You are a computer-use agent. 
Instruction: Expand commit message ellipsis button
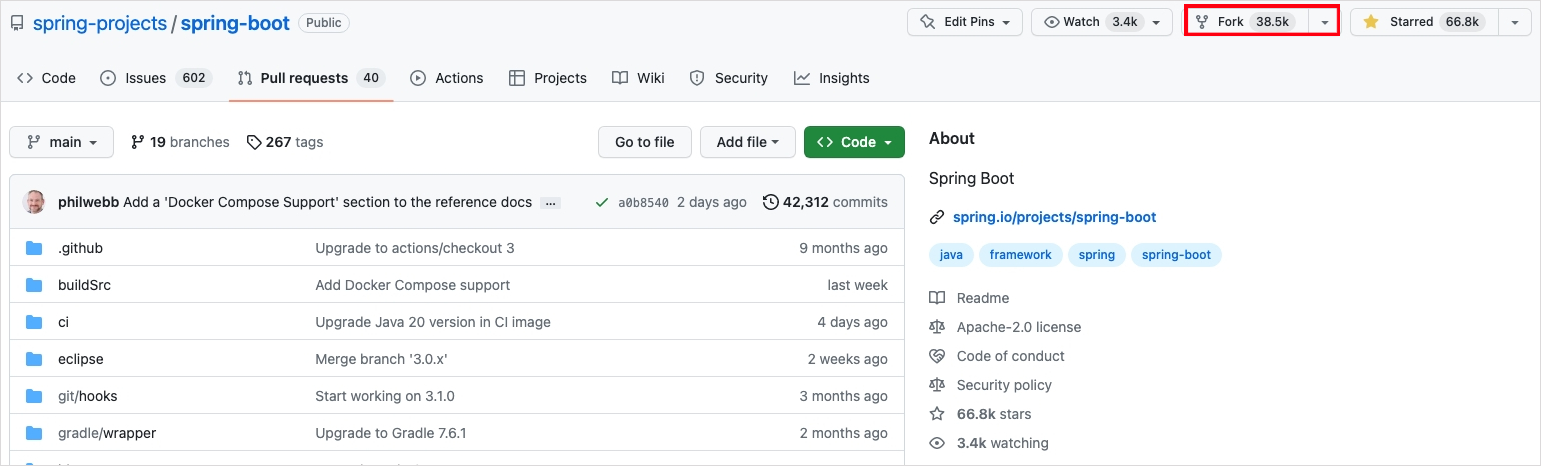point(550,202)
